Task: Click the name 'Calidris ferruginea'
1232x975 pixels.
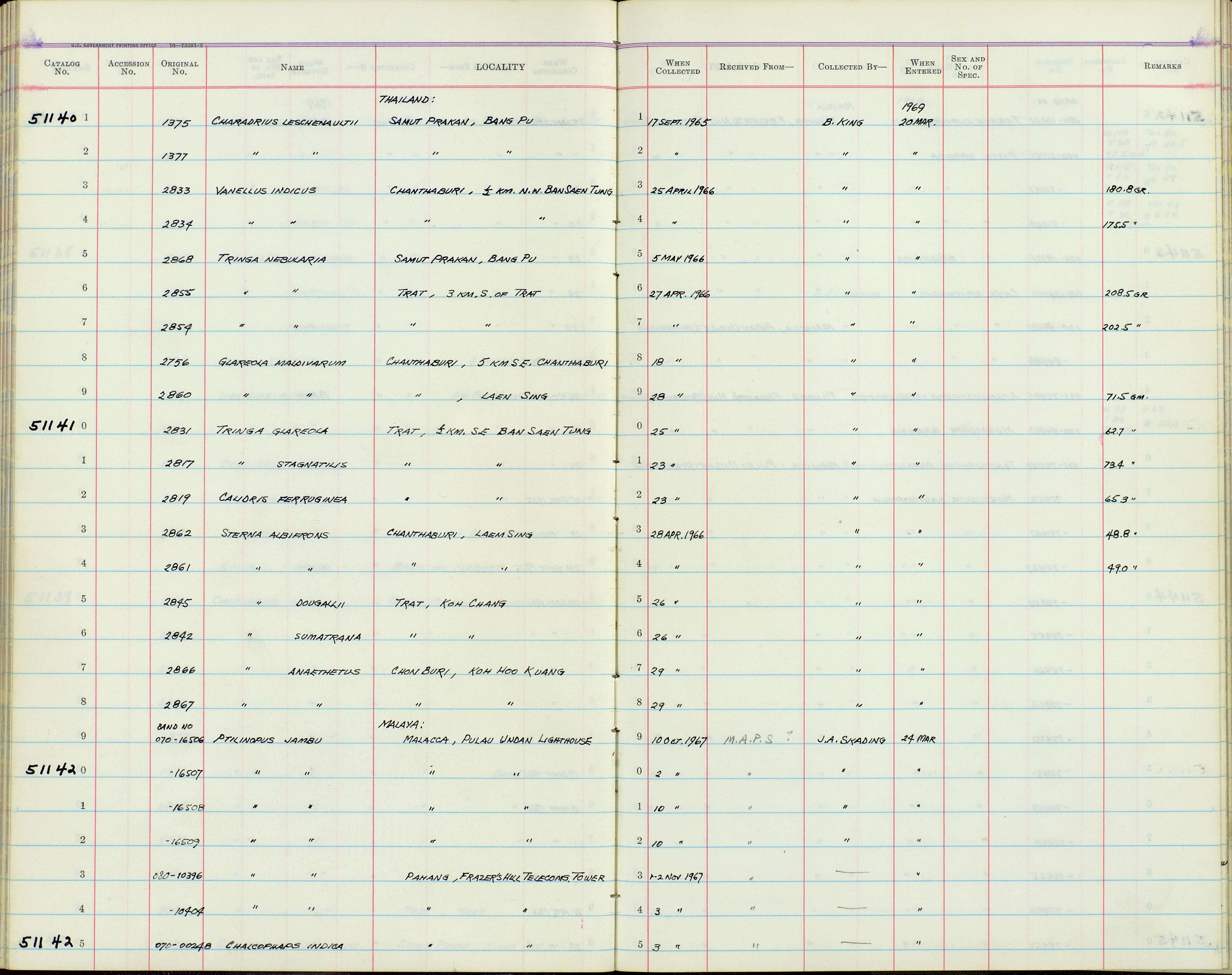Action: click(x=283, y=499)
